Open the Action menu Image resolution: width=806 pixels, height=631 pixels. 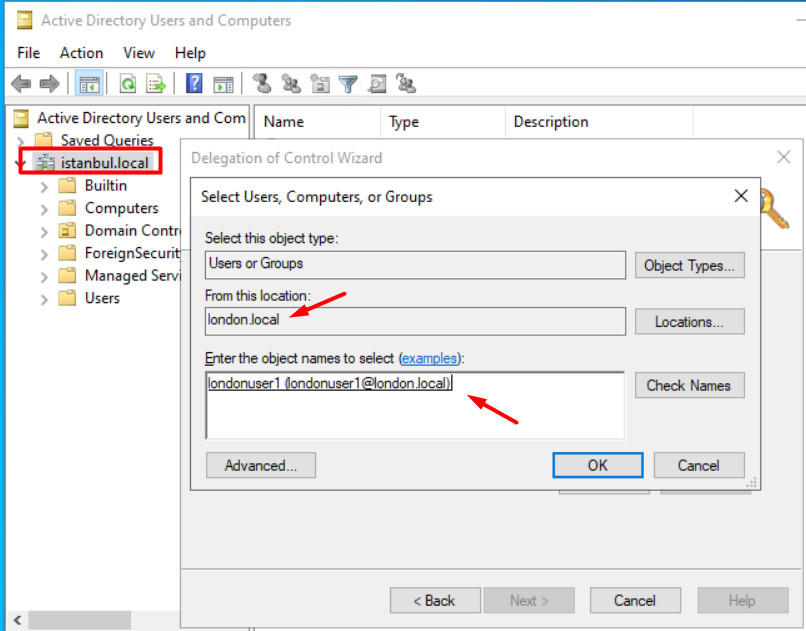(81, 53)
